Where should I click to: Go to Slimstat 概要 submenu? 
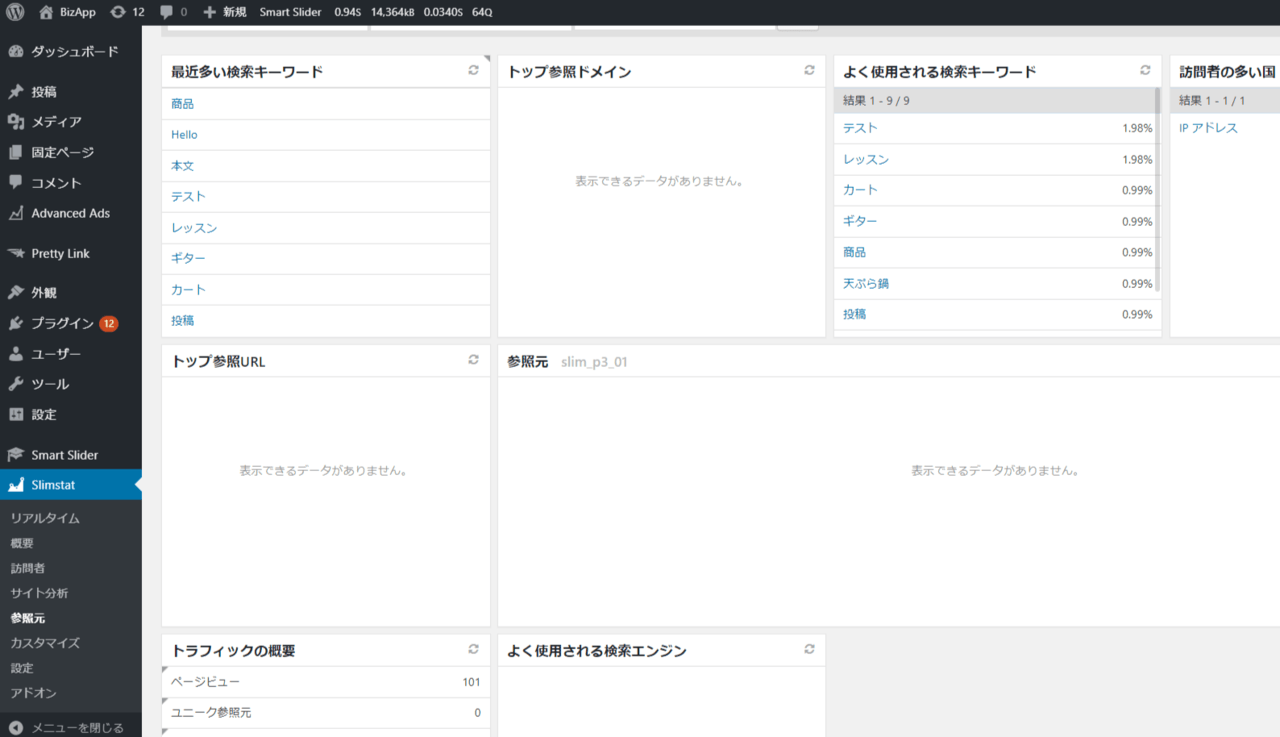(x=22, y=543)
